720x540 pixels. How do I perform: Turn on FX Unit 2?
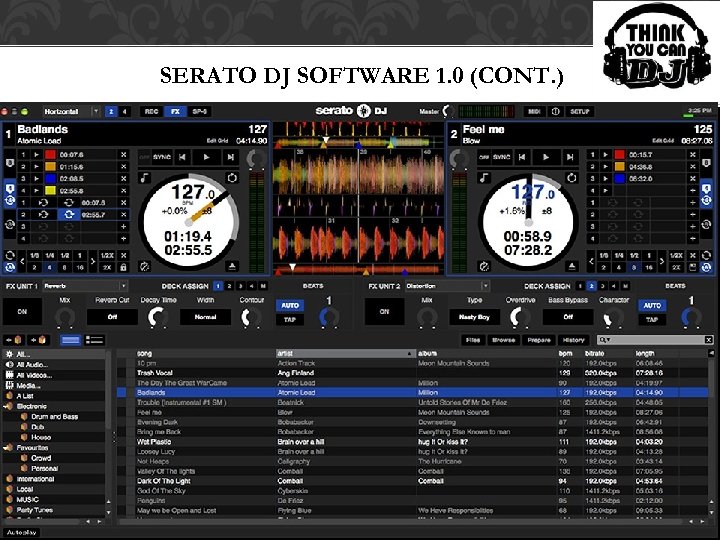384,311
